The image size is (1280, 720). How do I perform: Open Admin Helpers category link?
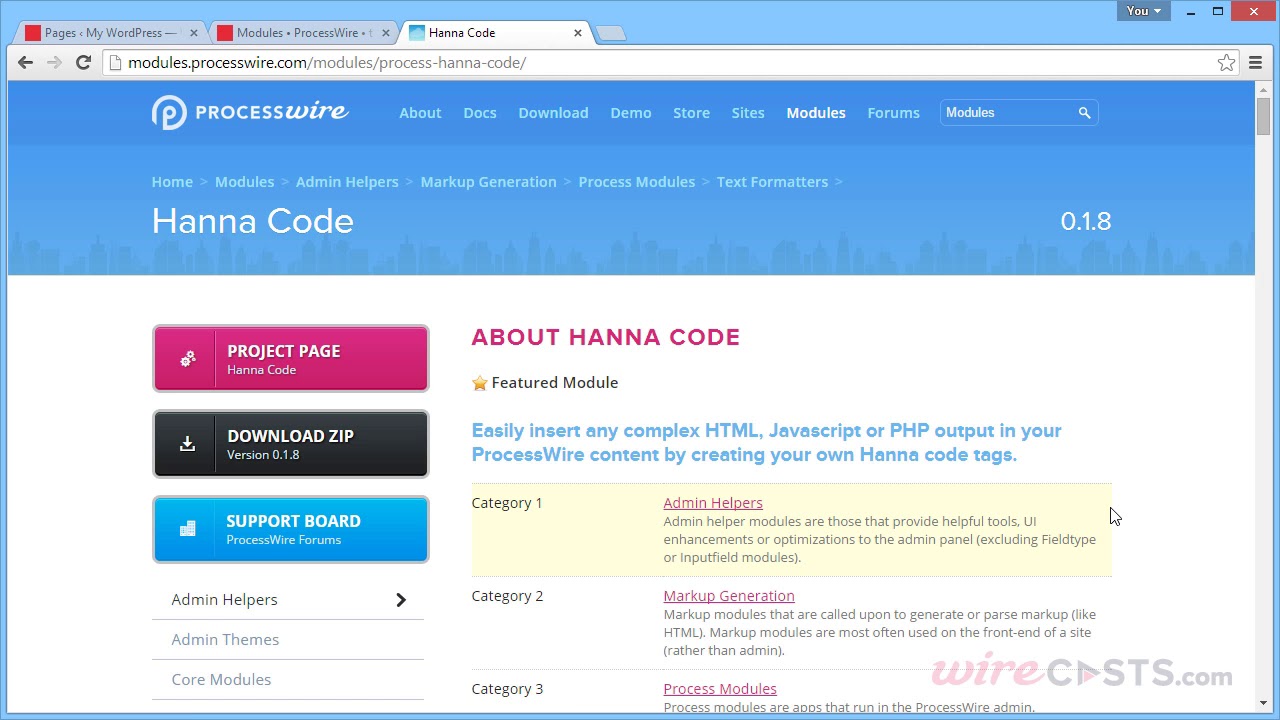[x=713, y=503]
